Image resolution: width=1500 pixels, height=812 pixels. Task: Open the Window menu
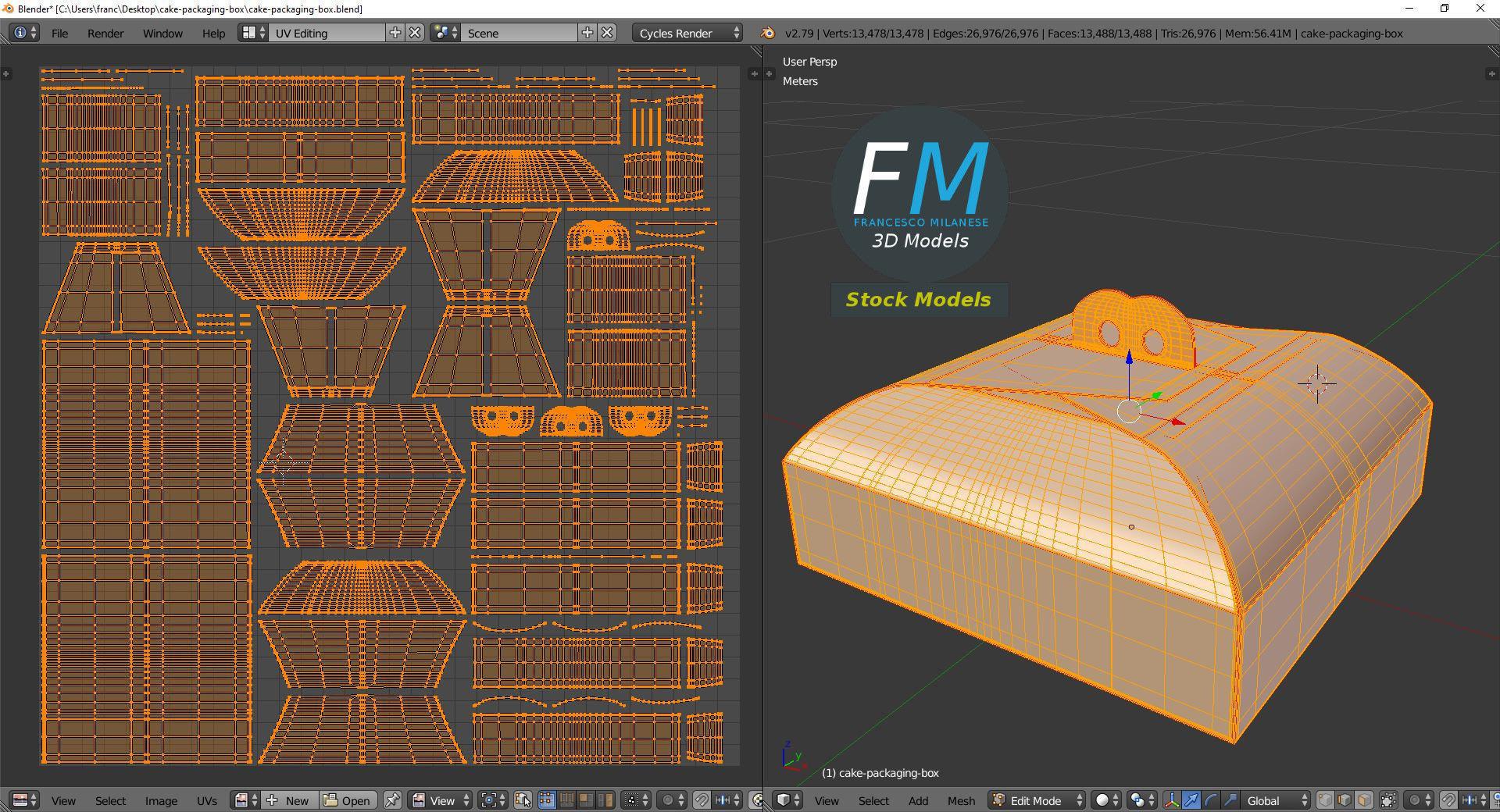[x=162, y=33]
